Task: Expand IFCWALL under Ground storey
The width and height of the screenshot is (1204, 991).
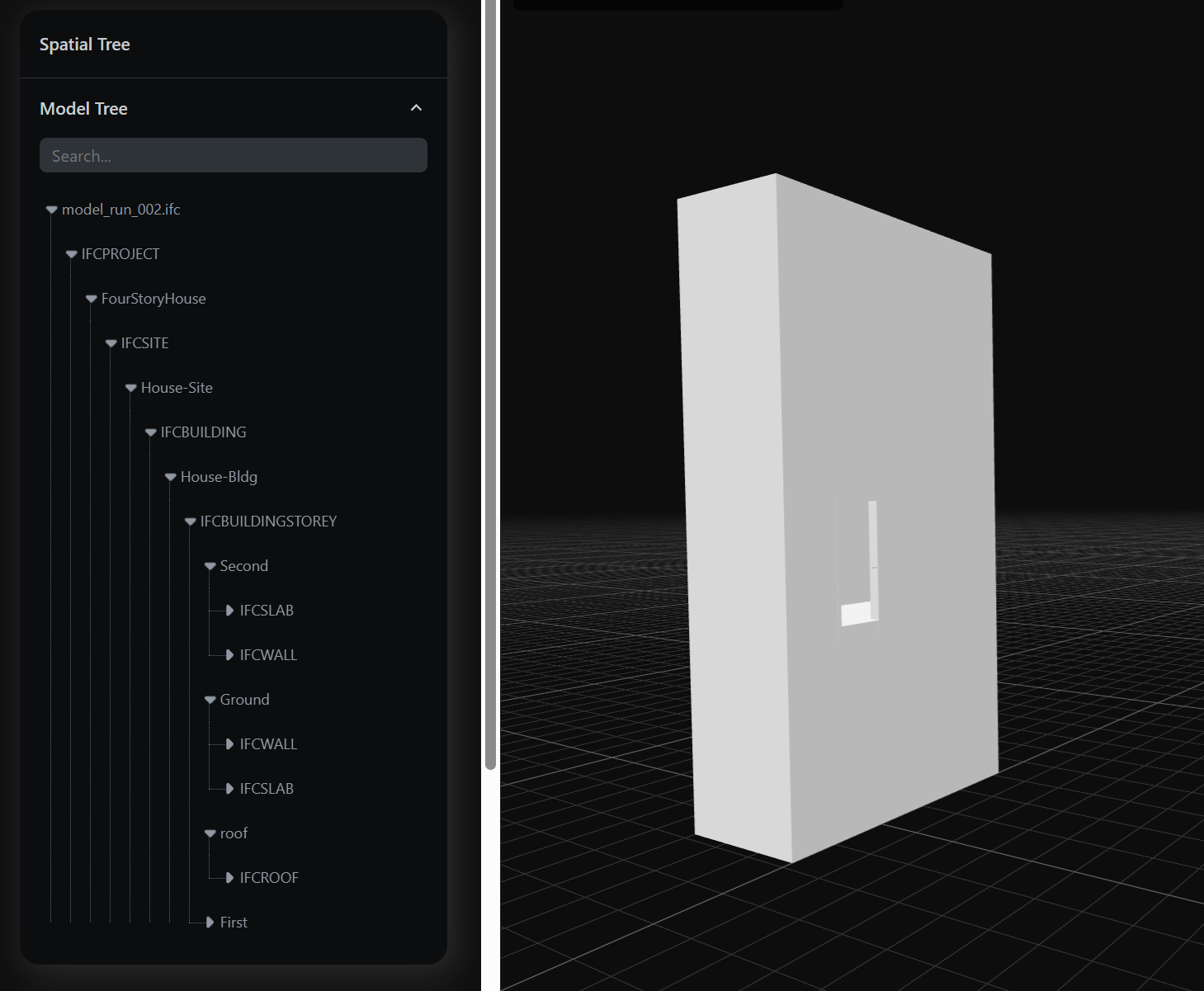Action: (229, 744)
